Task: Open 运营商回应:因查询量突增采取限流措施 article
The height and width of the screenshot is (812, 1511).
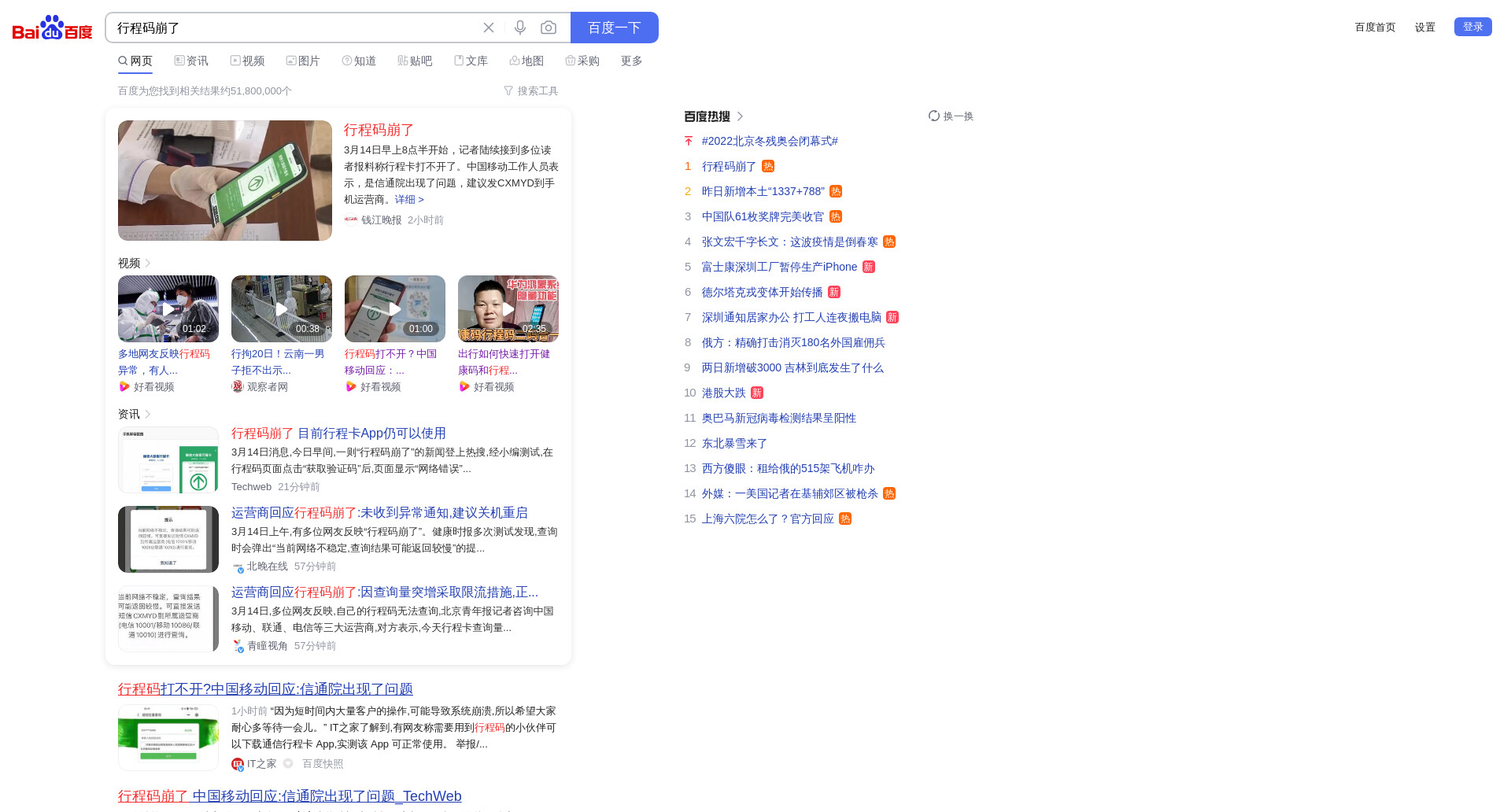Action: tap(385, 592)
